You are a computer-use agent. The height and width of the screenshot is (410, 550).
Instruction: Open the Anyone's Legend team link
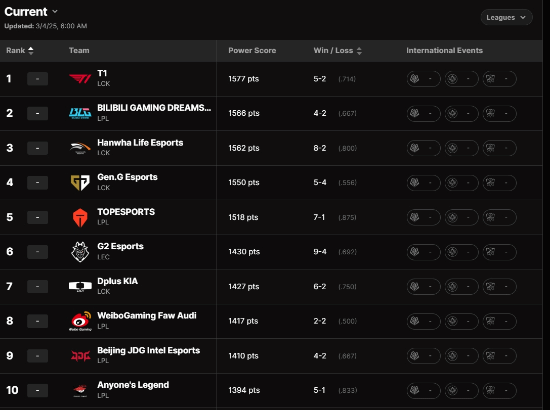pos(133,385)
